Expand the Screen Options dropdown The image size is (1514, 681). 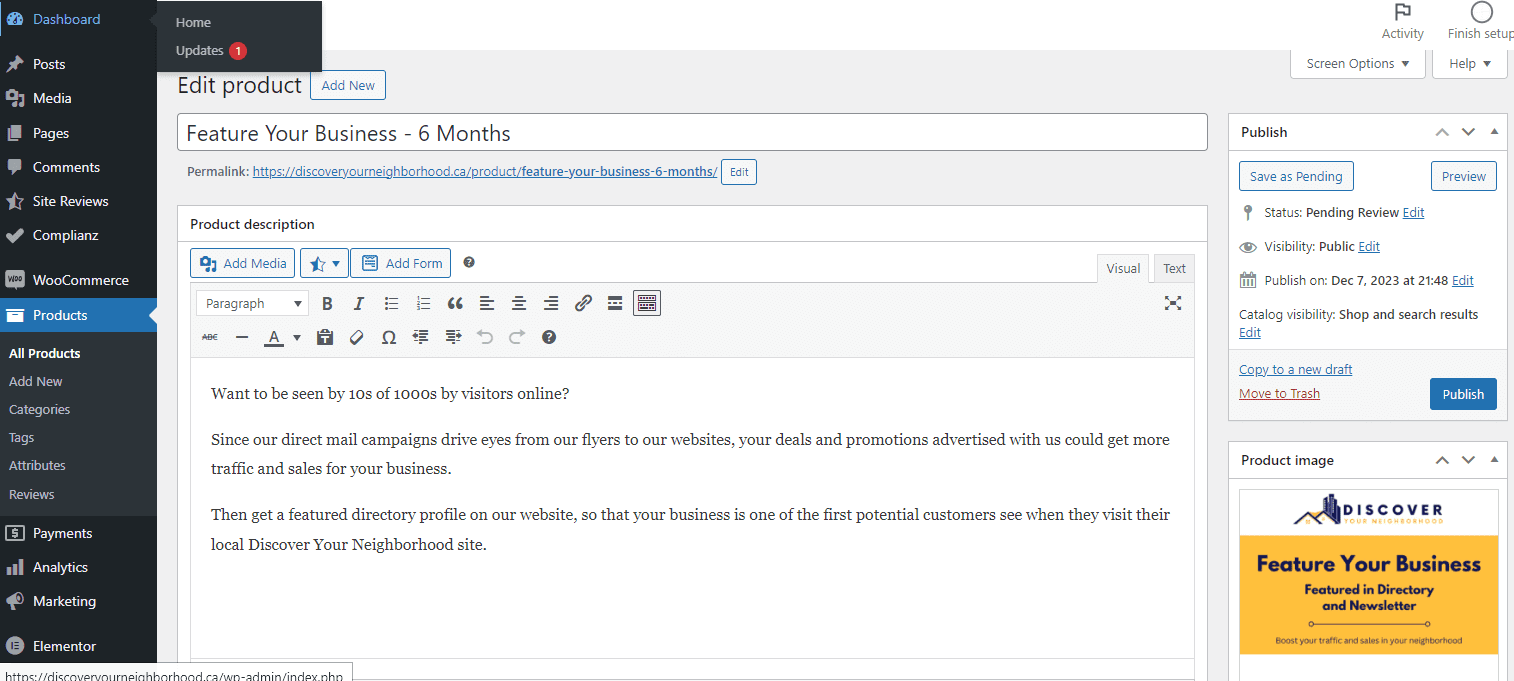(x=1357, y=64)
